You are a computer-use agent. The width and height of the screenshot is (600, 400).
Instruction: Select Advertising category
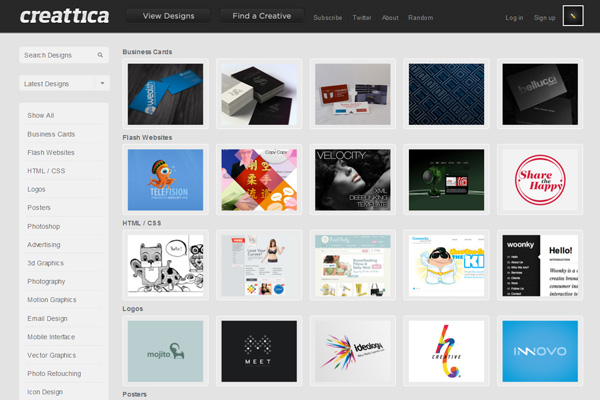(x=44, y=245)
